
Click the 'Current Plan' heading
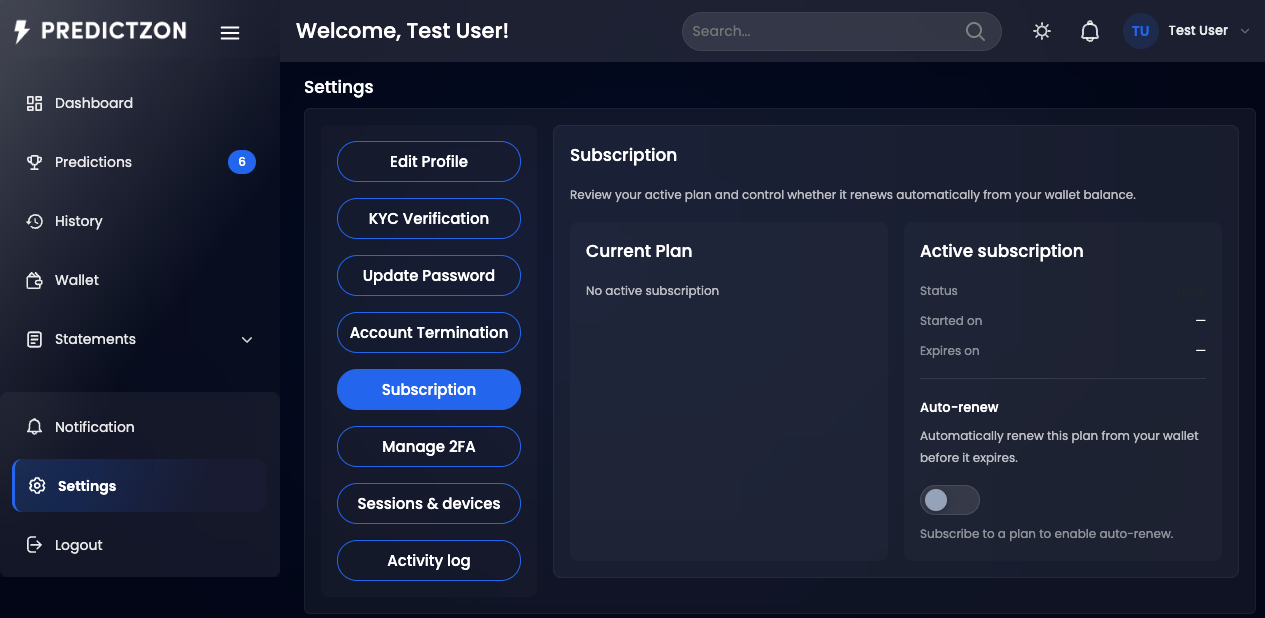coord(639,252)
